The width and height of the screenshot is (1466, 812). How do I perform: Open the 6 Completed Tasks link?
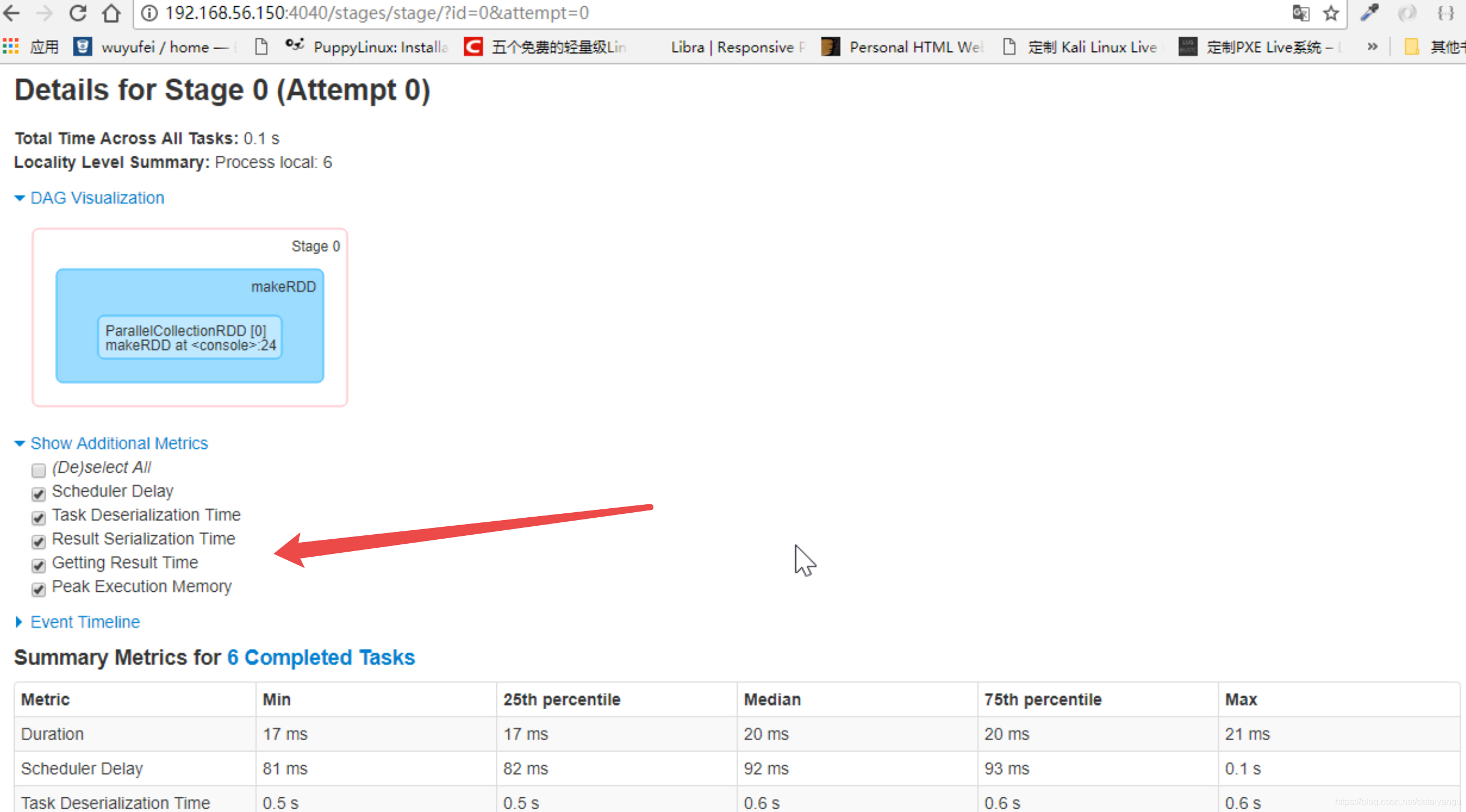[320, 657]
